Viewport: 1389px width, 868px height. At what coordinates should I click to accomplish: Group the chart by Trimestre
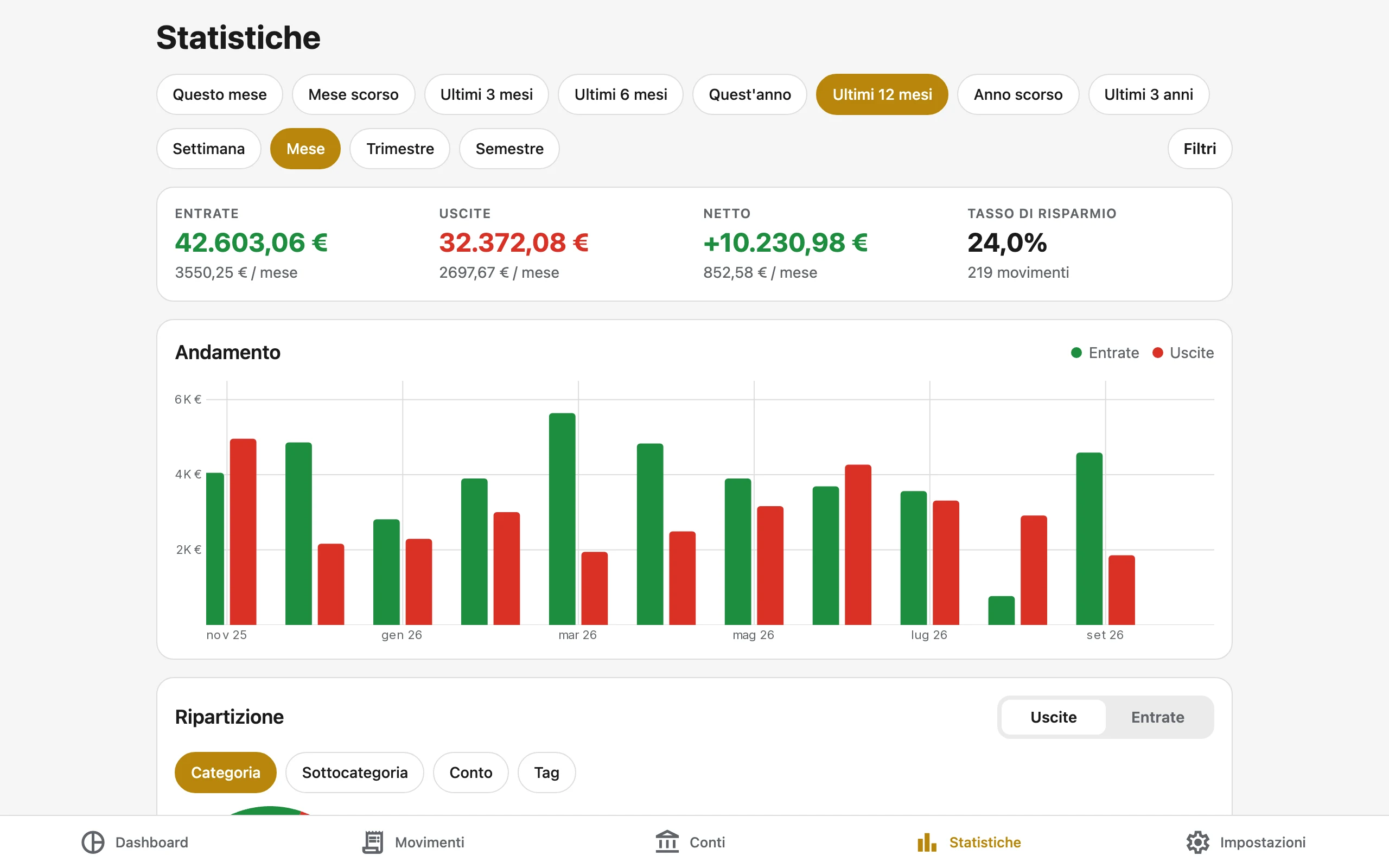click(400, 149)
